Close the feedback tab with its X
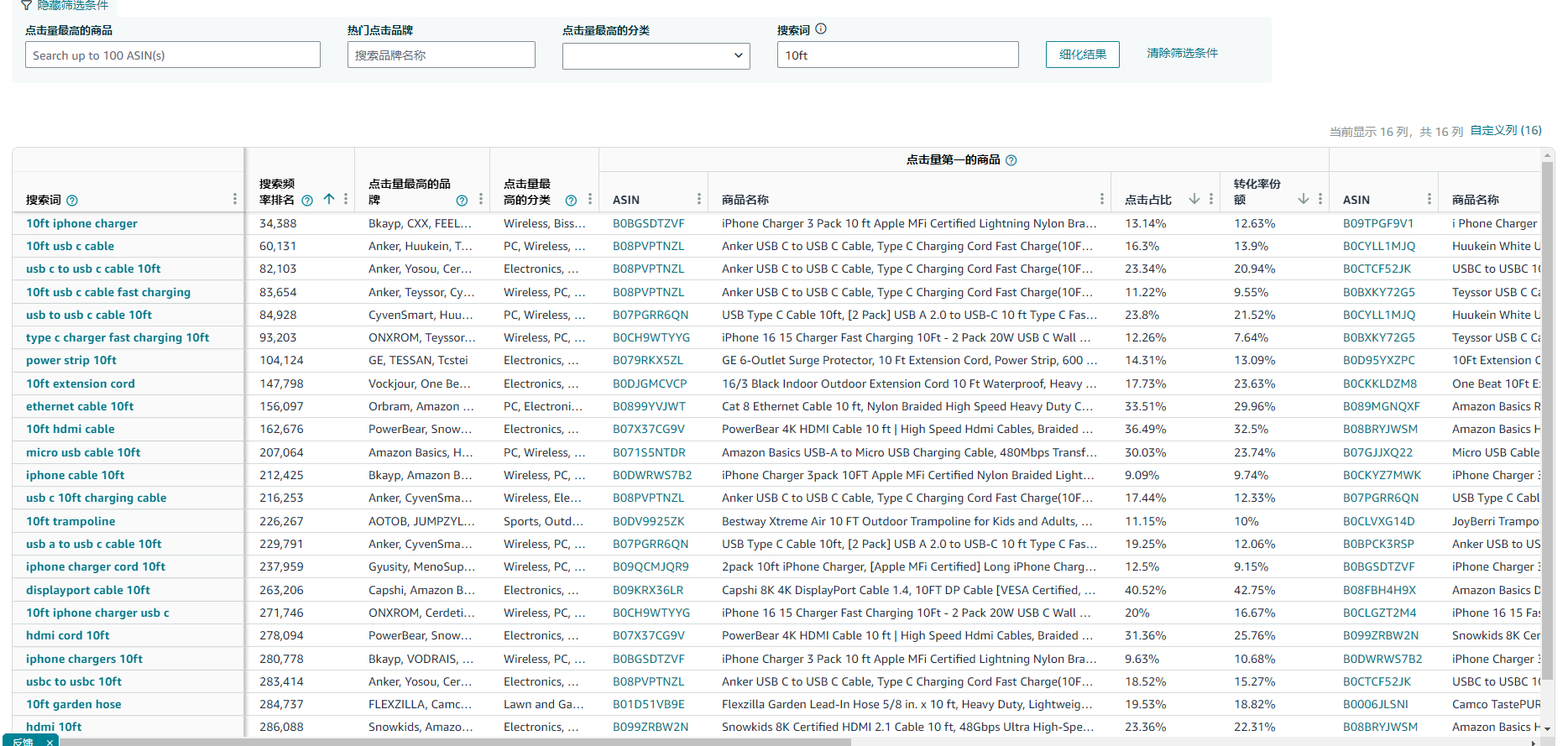The image size is (1568, 746). (50, 742)
